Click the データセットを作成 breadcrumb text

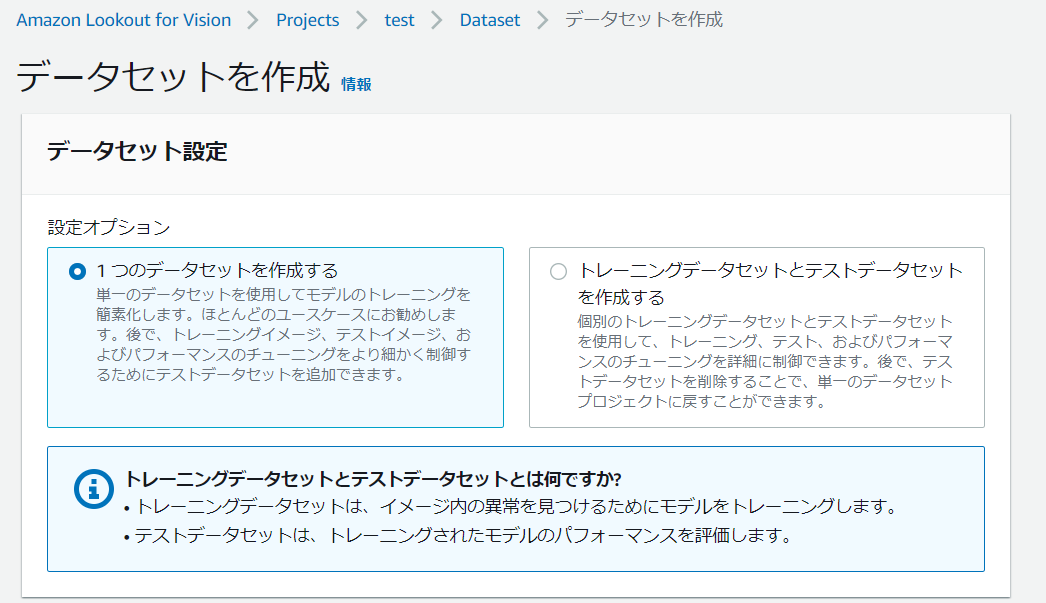click(644, 19)
